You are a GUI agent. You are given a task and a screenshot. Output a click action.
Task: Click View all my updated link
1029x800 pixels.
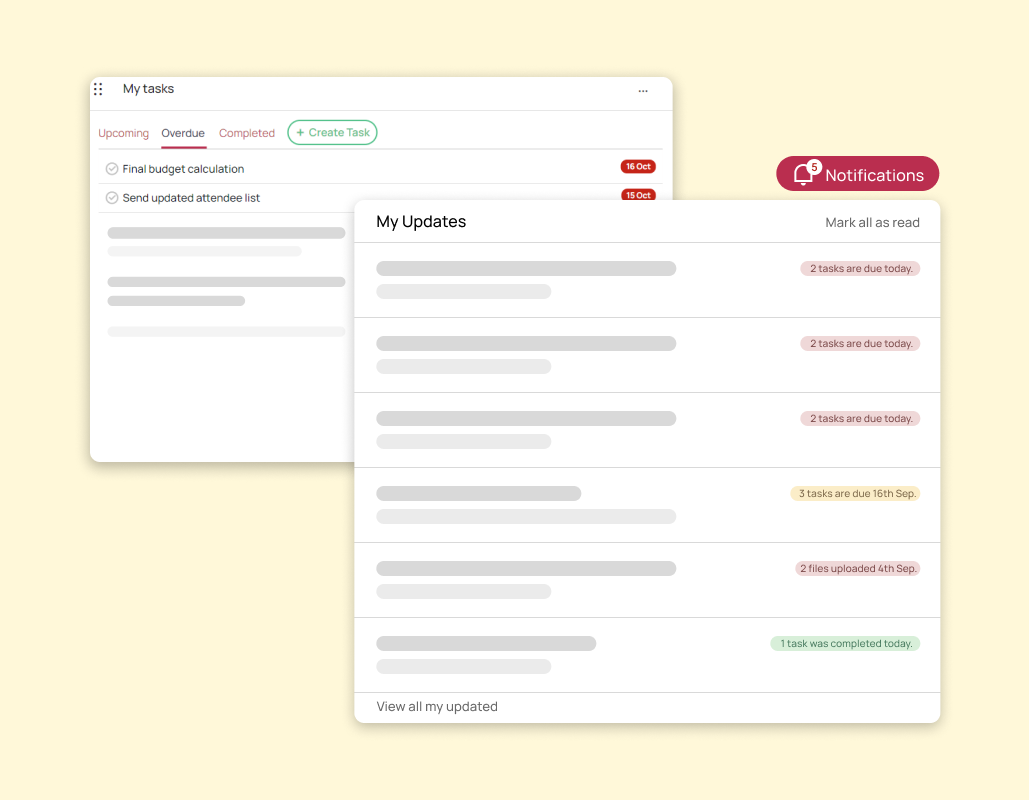(x=437, y=707)
